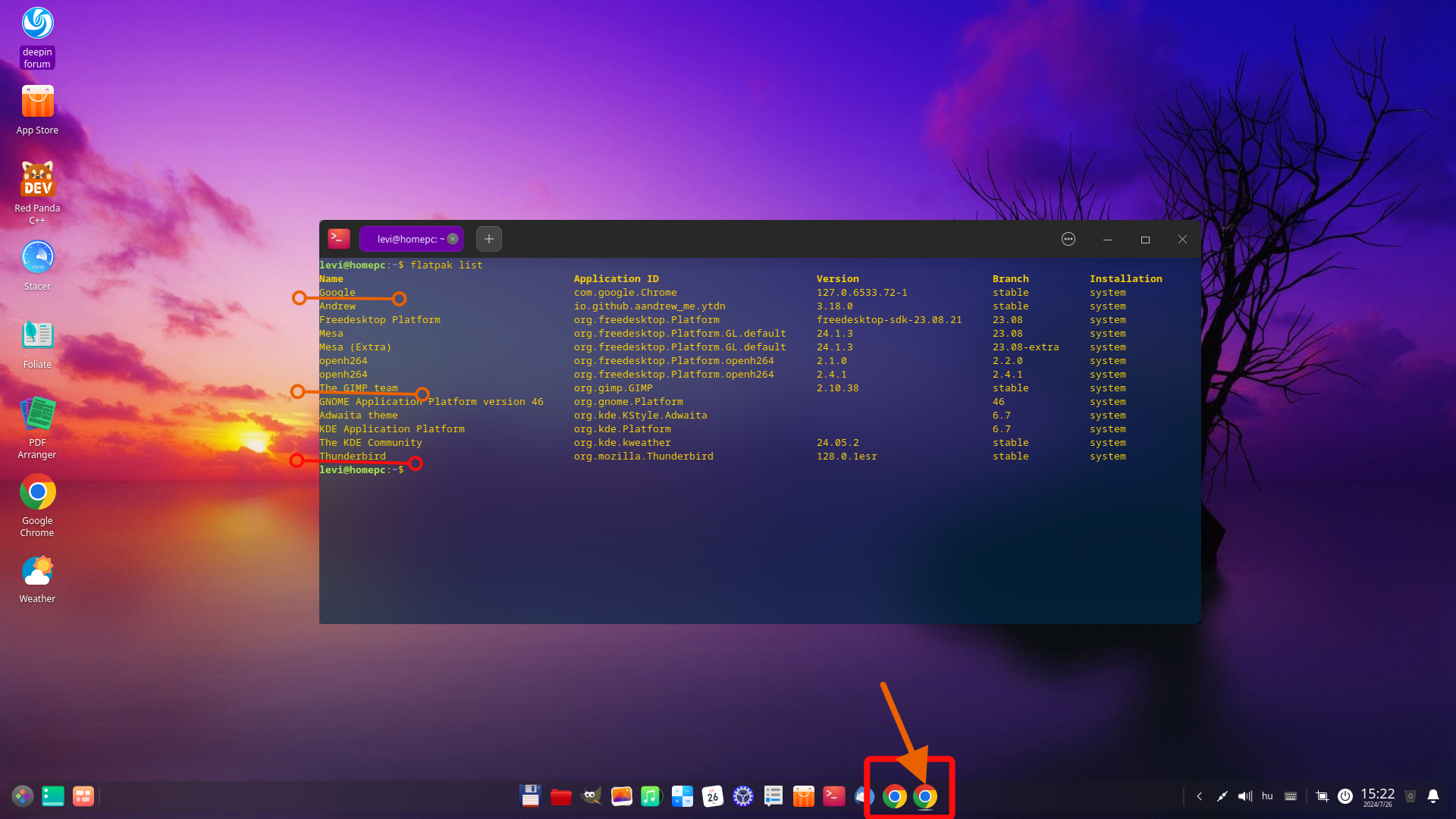This screenshot has width=1456, height=819.
Task: Open Thunderbird from the dock
Action: (864, 796)
